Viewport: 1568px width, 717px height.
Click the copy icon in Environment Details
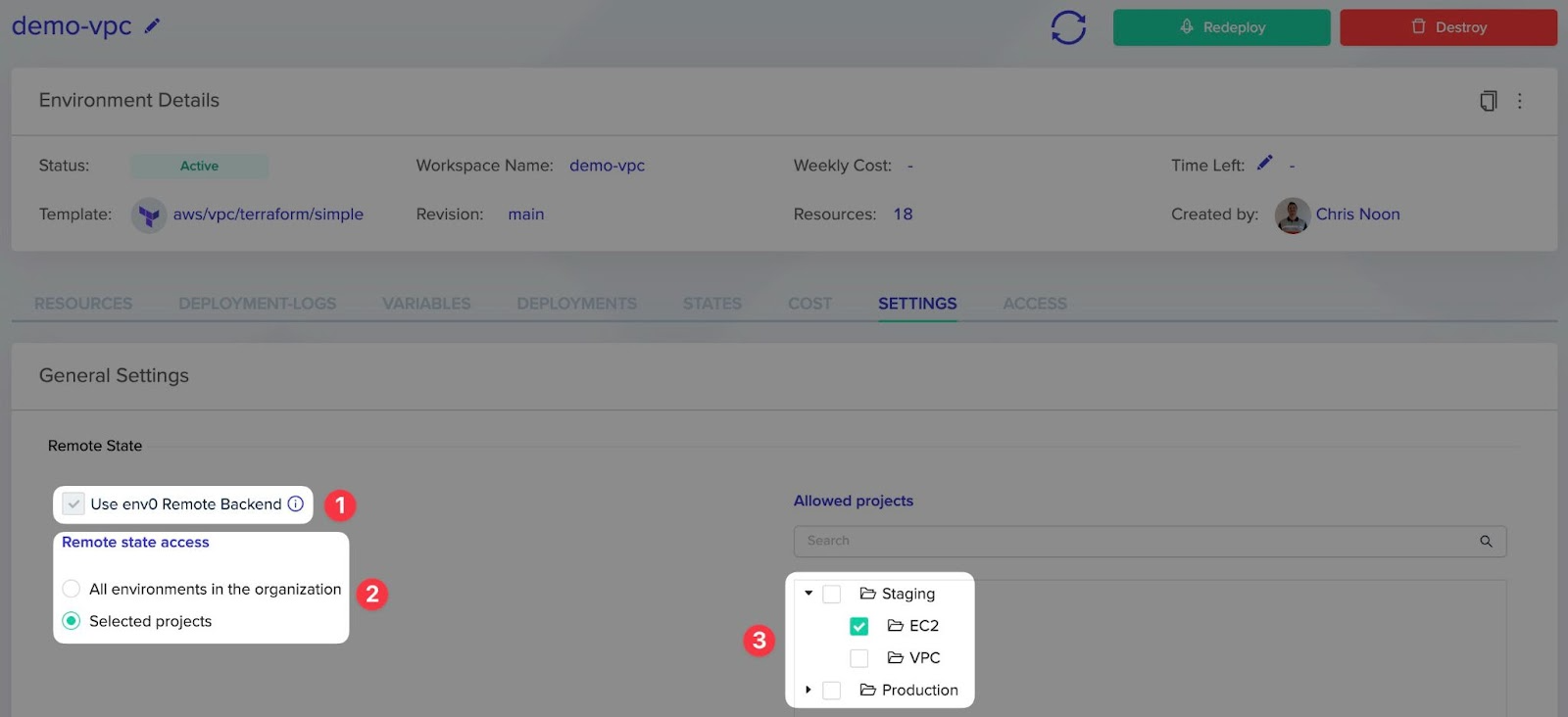point(1488,101)
